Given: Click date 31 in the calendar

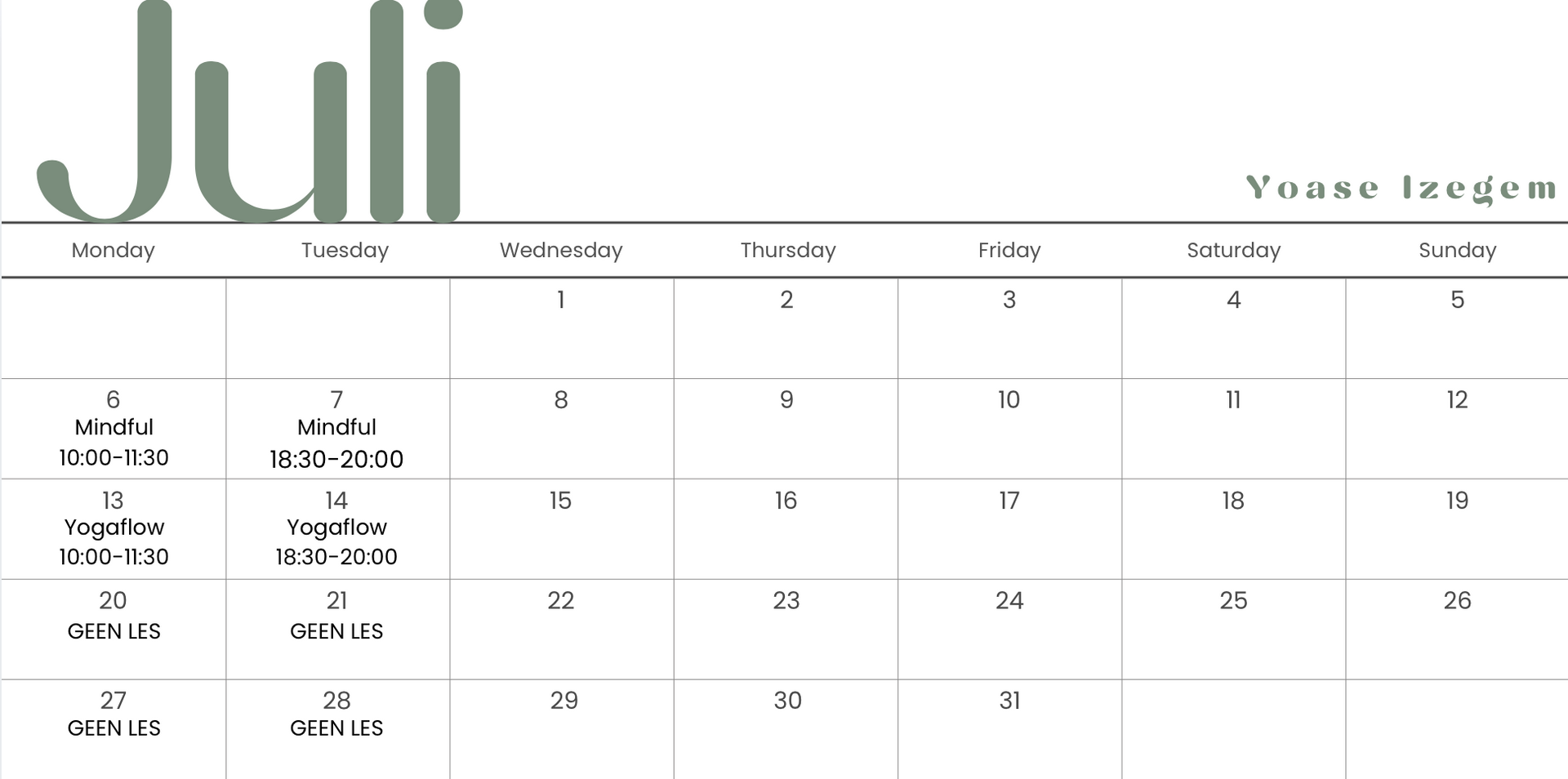Looking at the screenshot, I should (1009, 701).
